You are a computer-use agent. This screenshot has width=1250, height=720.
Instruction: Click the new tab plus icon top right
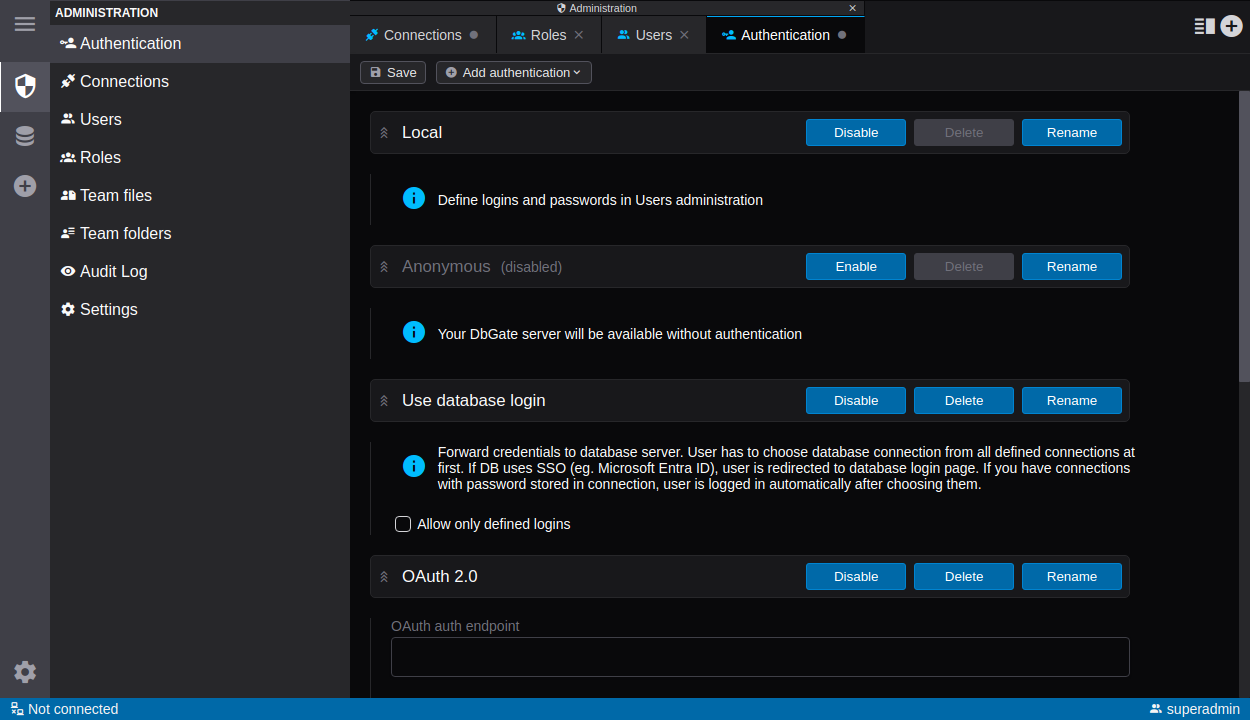(1231, 27)
